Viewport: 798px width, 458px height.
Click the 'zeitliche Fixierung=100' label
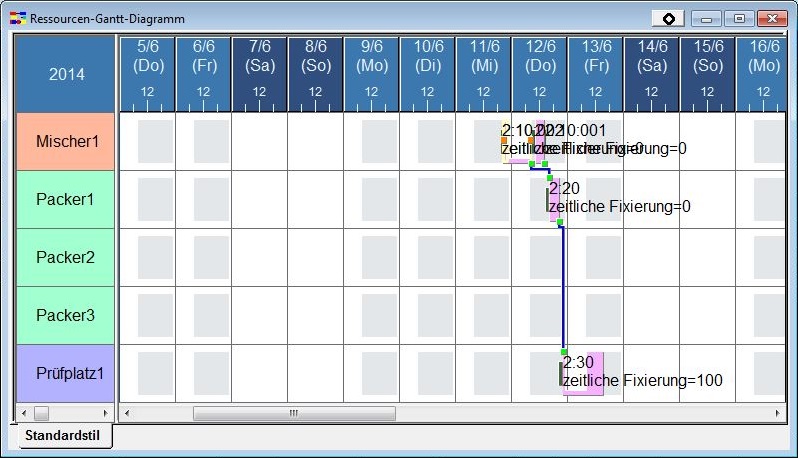click(643, 380)
